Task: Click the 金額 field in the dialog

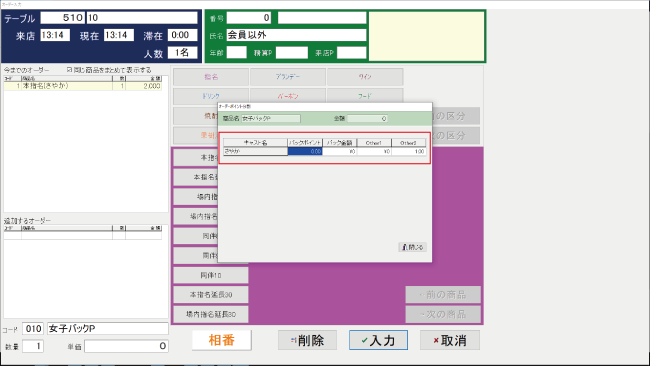Action: pyautogui.click(x=367, y=119)
